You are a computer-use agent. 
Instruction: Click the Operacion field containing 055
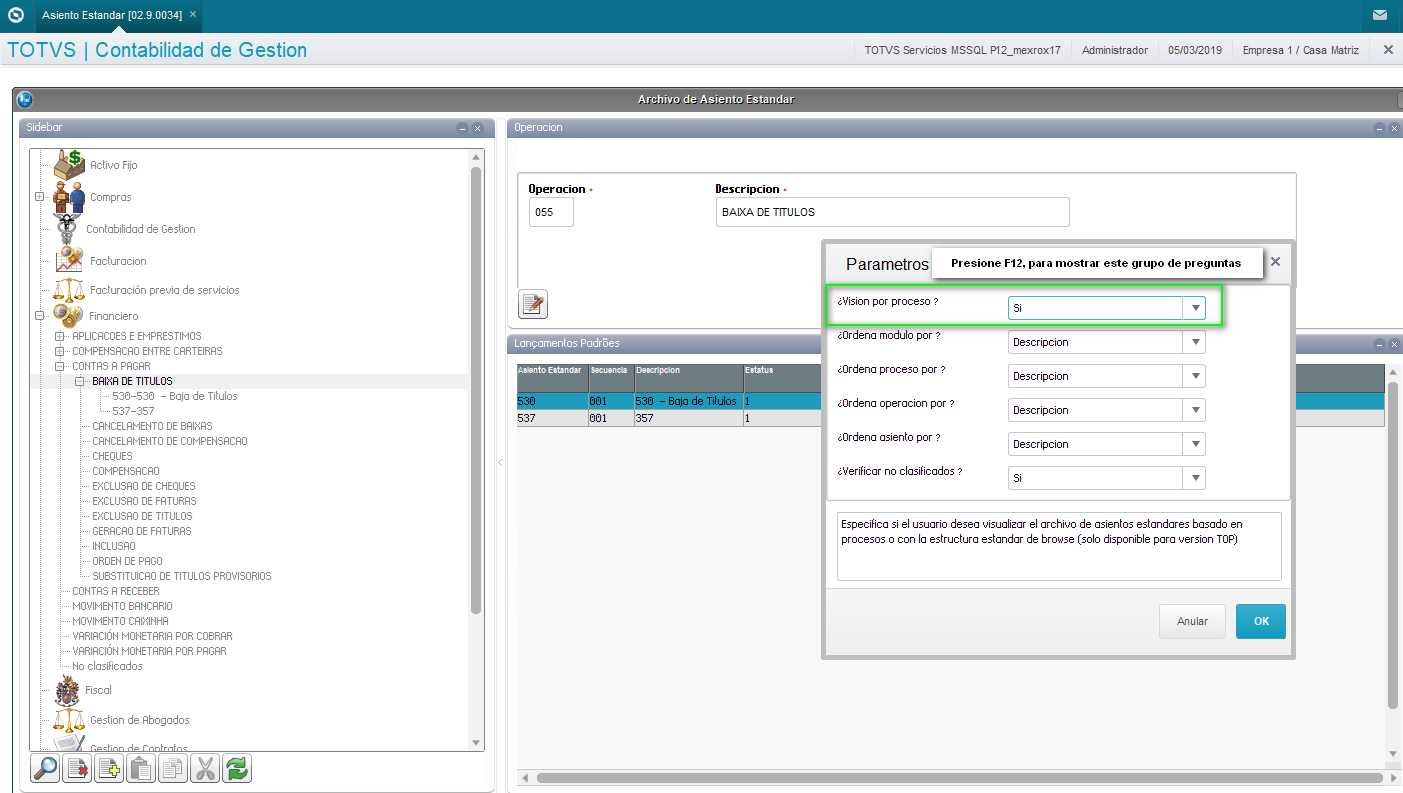[551, 212]
